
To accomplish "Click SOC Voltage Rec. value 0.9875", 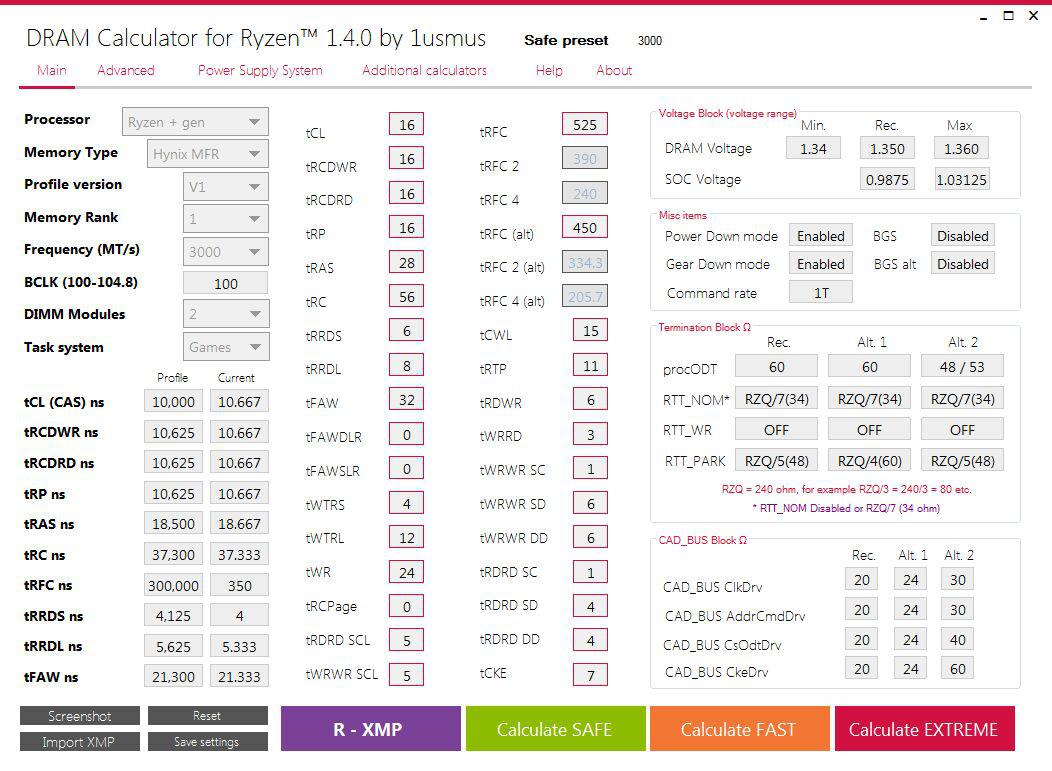I will [887, 179].
